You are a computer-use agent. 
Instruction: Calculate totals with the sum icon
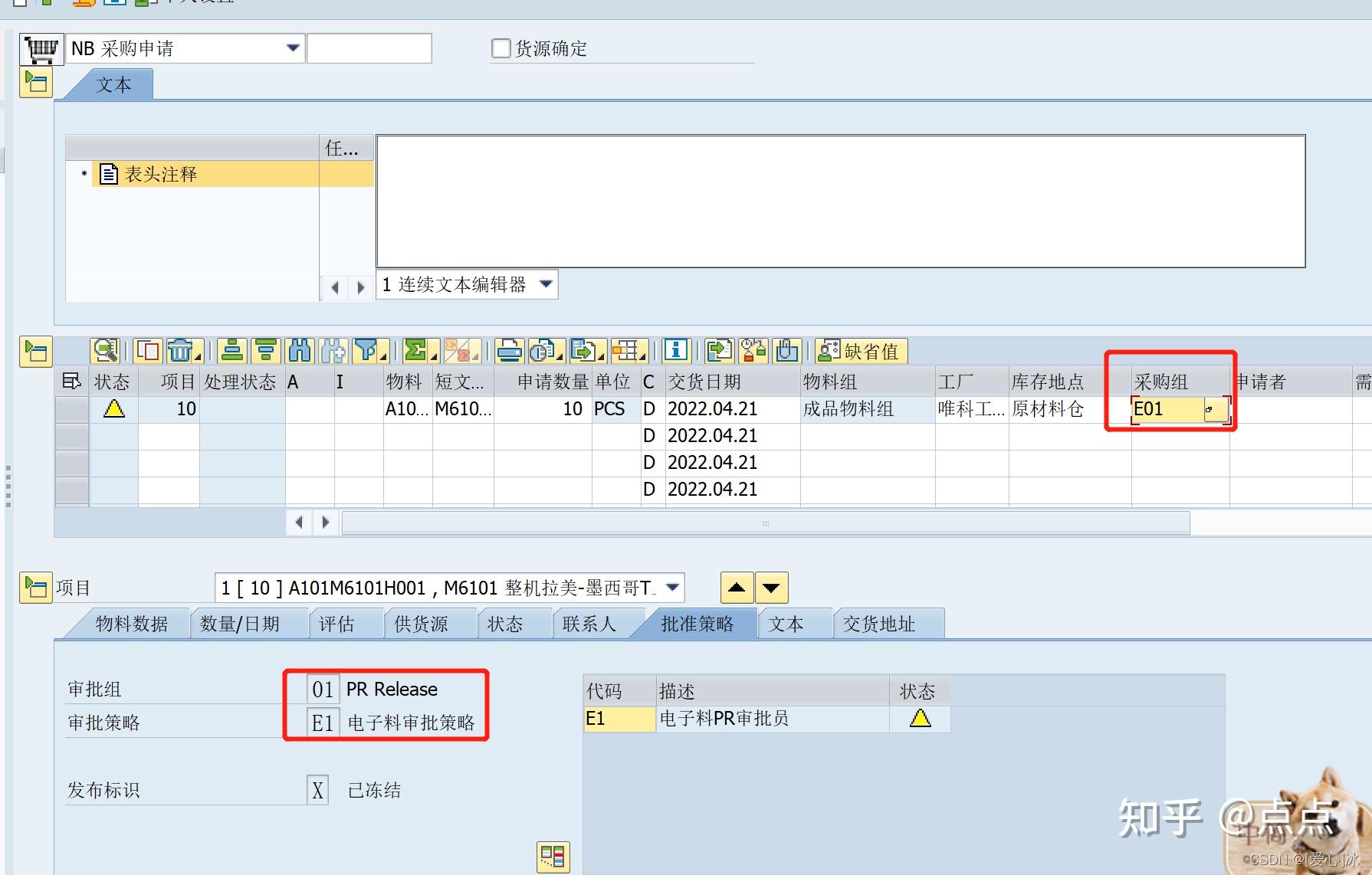pos(415,351)
